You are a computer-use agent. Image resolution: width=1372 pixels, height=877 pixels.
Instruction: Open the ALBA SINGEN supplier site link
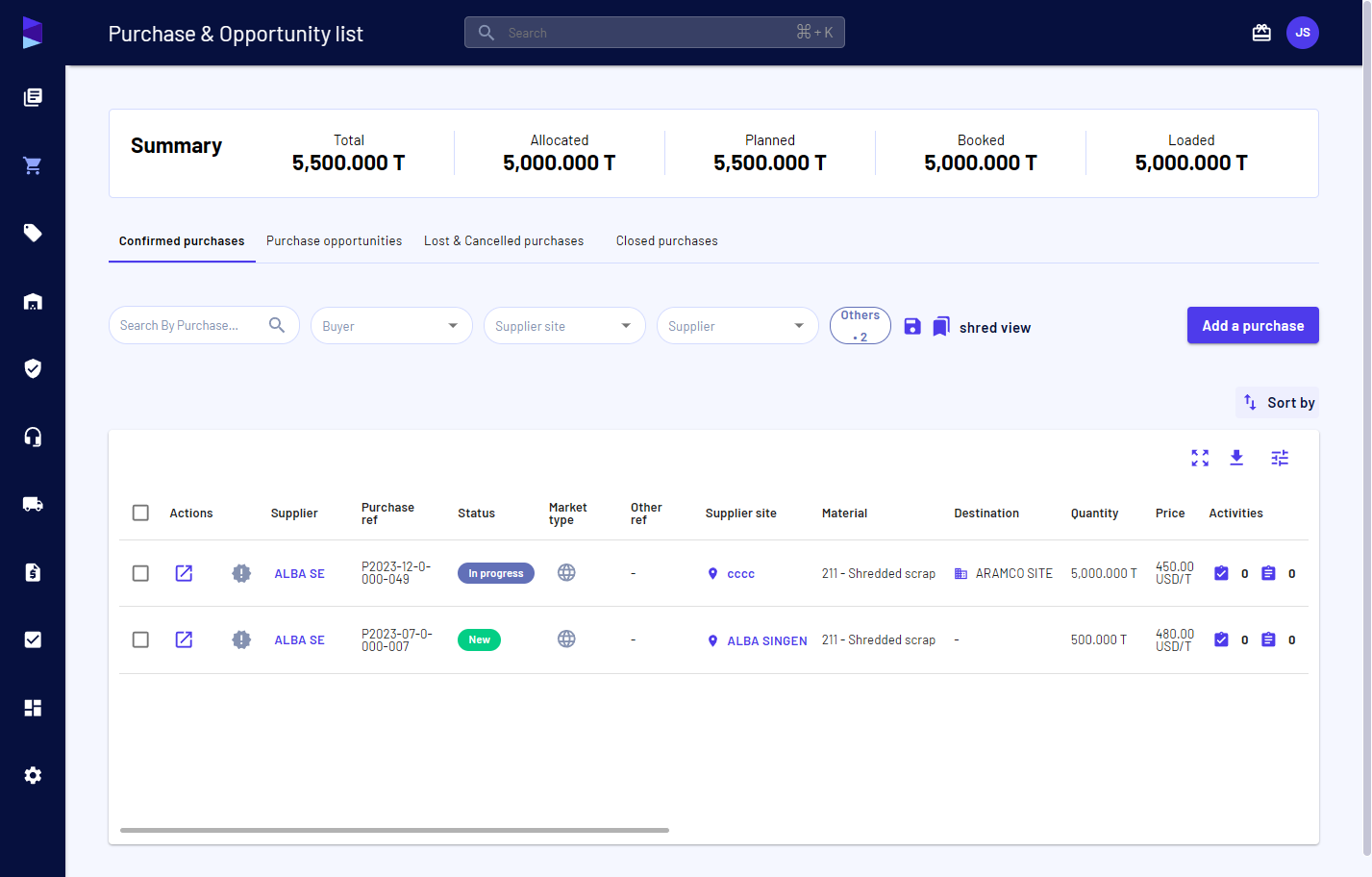(767, 641)
